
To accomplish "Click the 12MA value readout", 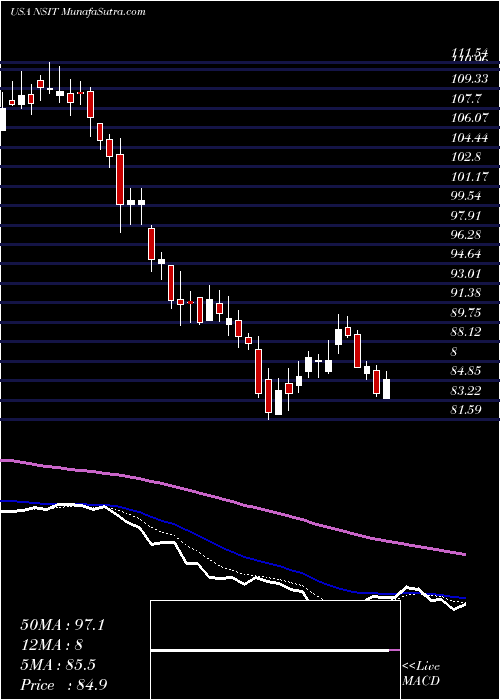I will (x=52, y=645).
